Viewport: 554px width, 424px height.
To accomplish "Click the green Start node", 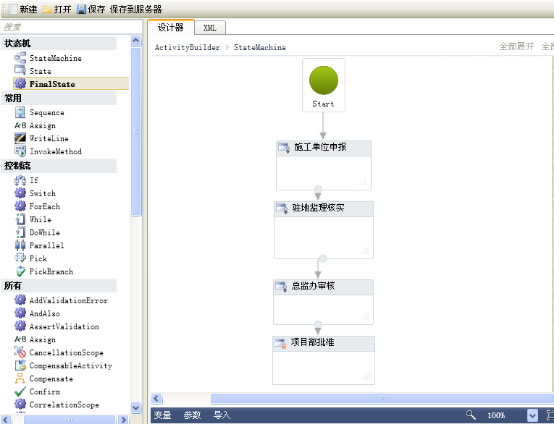I will click(x=323, y=80).
